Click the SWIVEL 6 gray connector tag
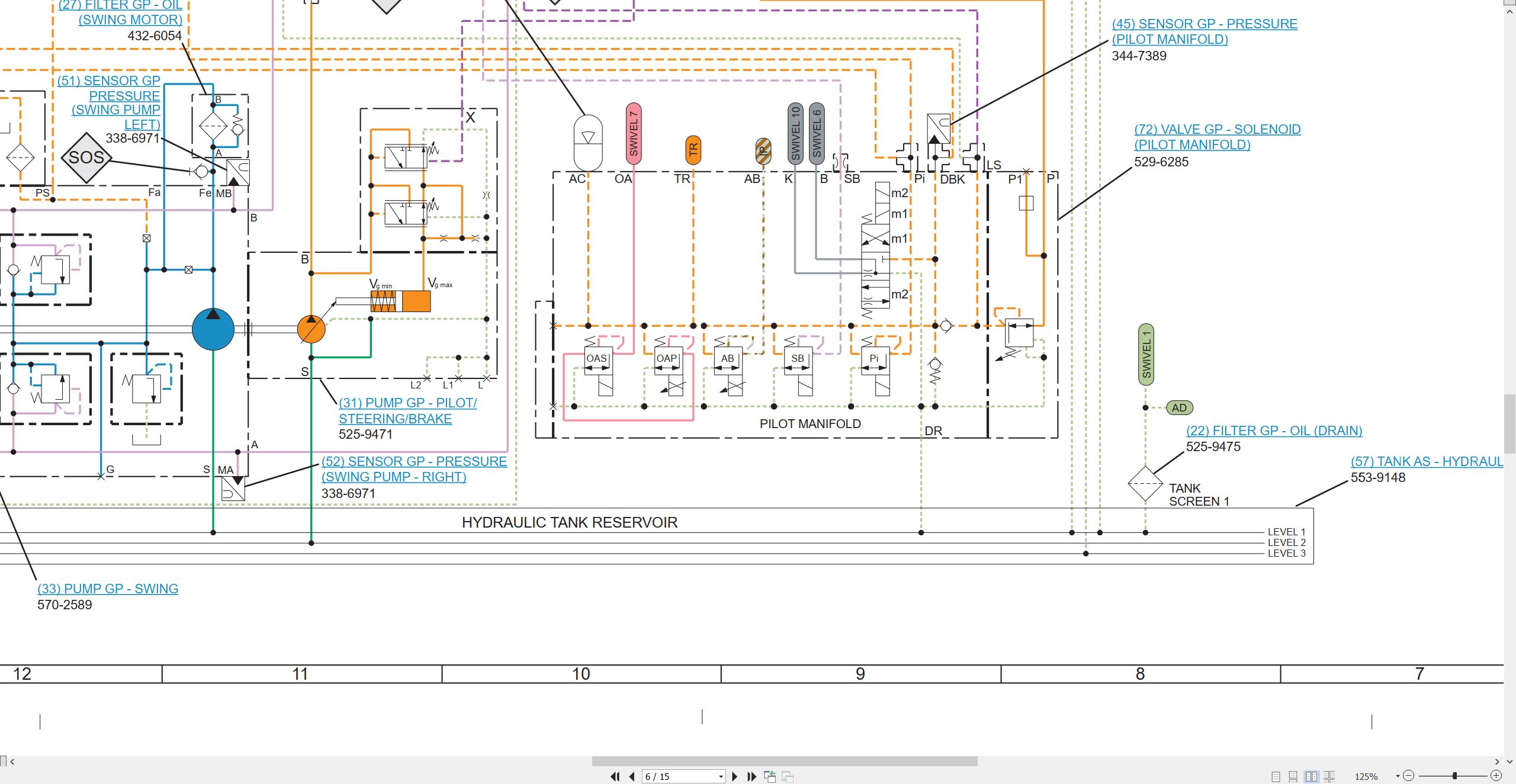Viewport: 1516px width, 784px height. [816, 134]
